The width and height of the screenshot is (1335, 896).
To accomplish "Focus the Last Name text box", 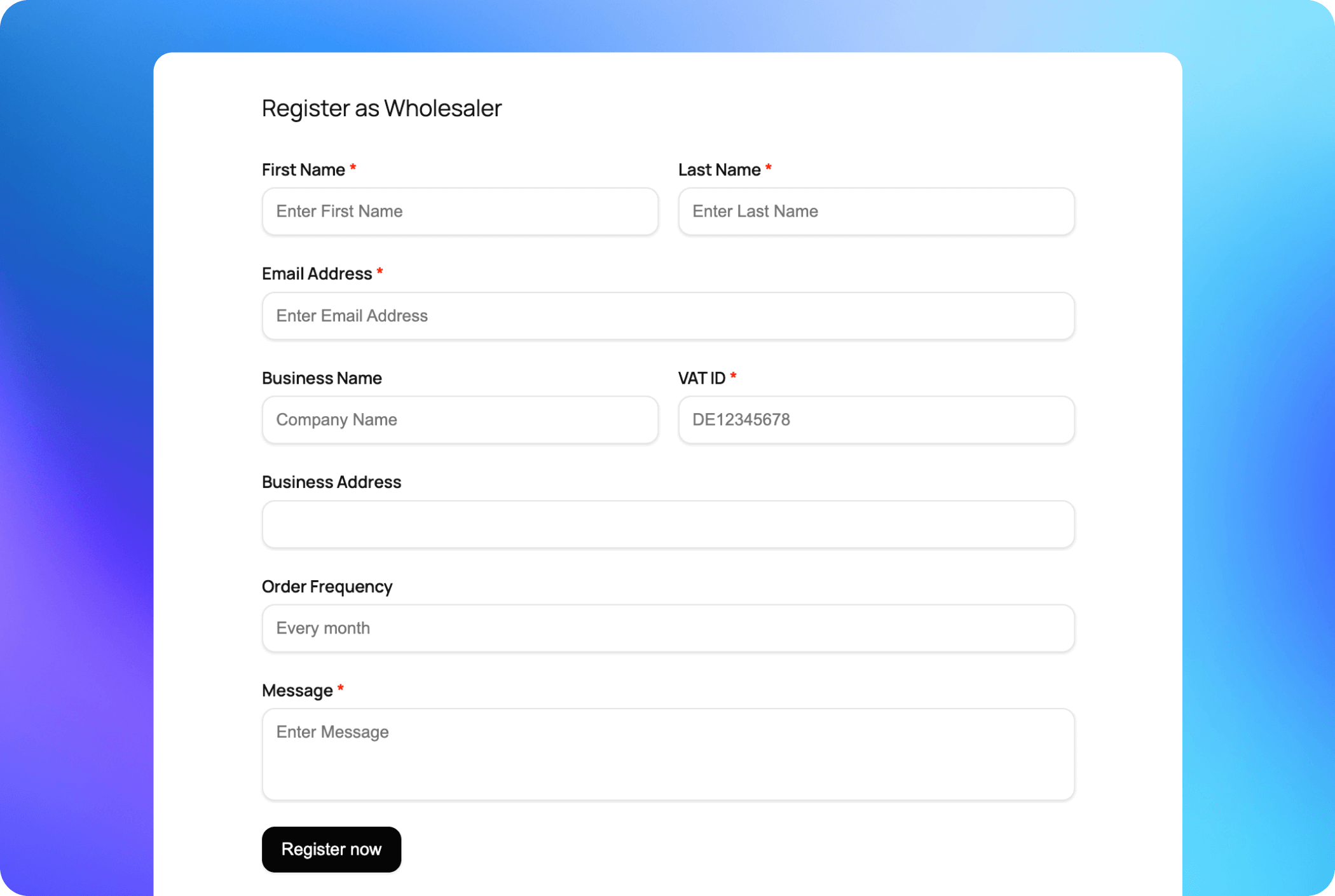I will [x=875, y=212].
